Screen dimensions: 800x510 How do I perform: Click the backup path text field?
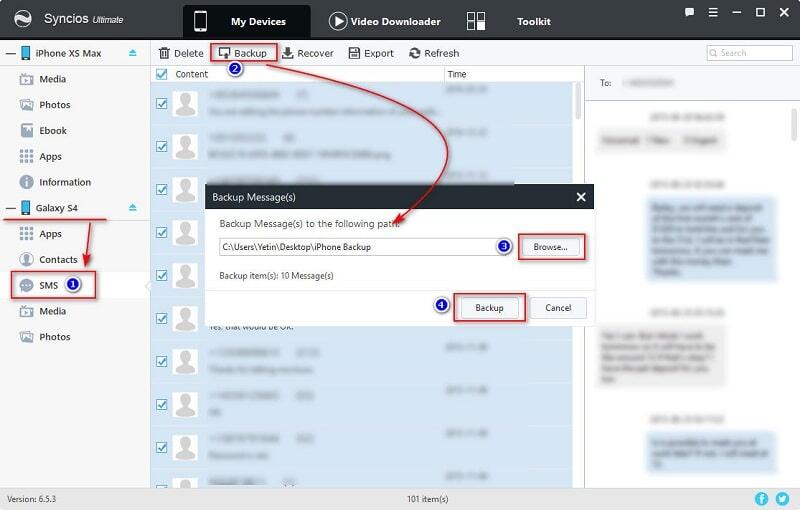[360, 247]
